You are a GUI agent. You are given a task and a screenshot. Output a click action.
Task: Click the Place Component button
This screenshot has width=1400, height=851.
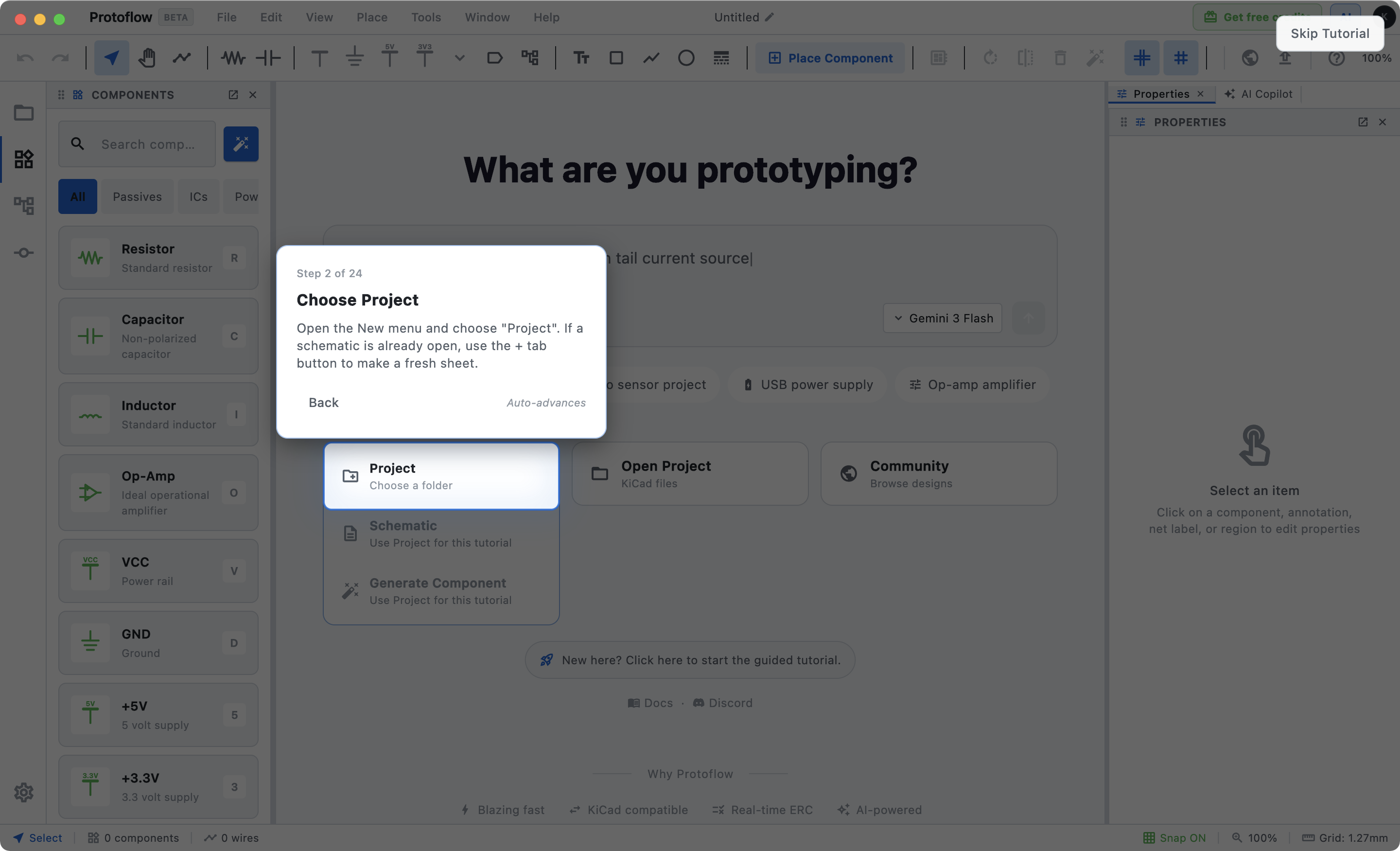pos(830,57)
